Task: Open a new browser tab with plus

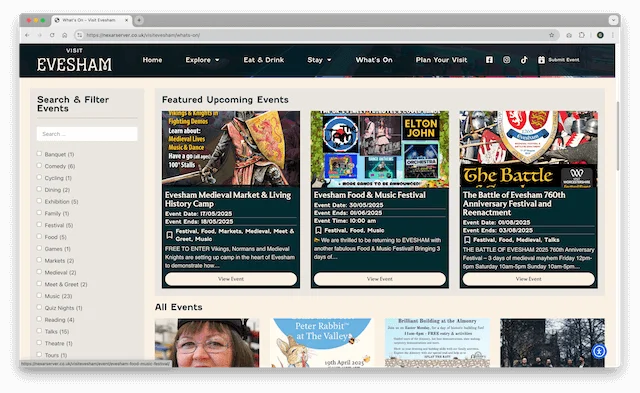Action: coord(139,20)
